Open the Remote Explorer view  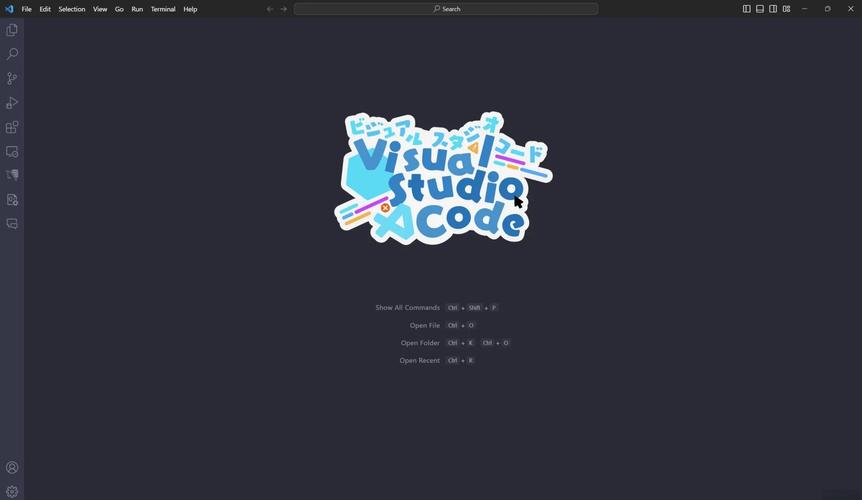point(12,152)
